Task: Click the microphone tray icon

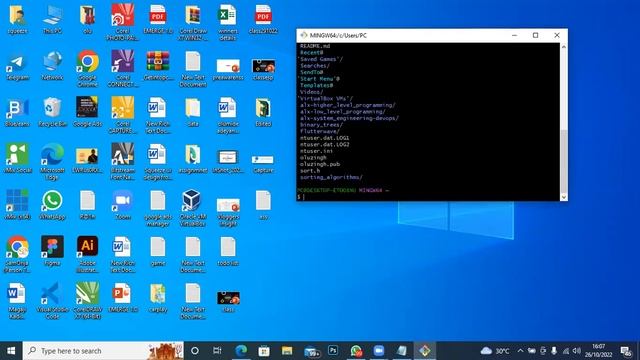Action: click(554, 351)
